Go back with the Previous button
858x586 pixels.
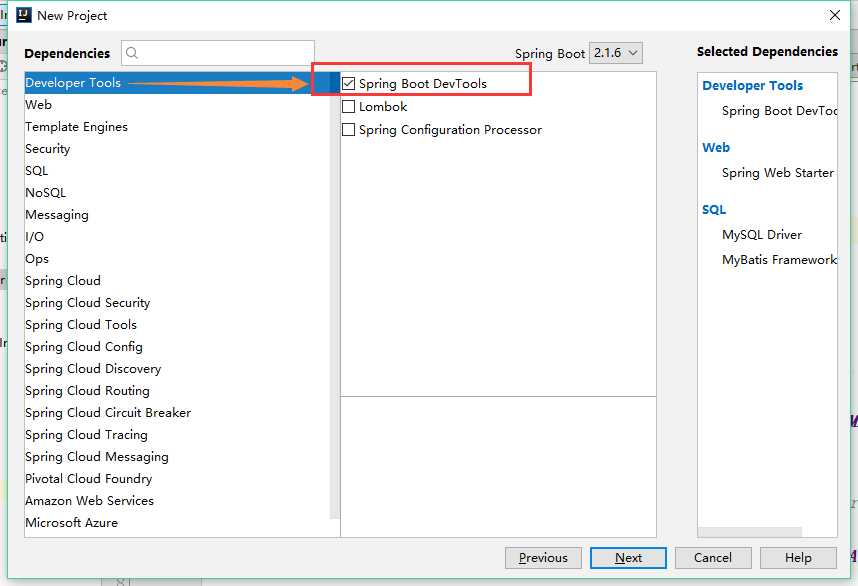click(x=543, y=558)
